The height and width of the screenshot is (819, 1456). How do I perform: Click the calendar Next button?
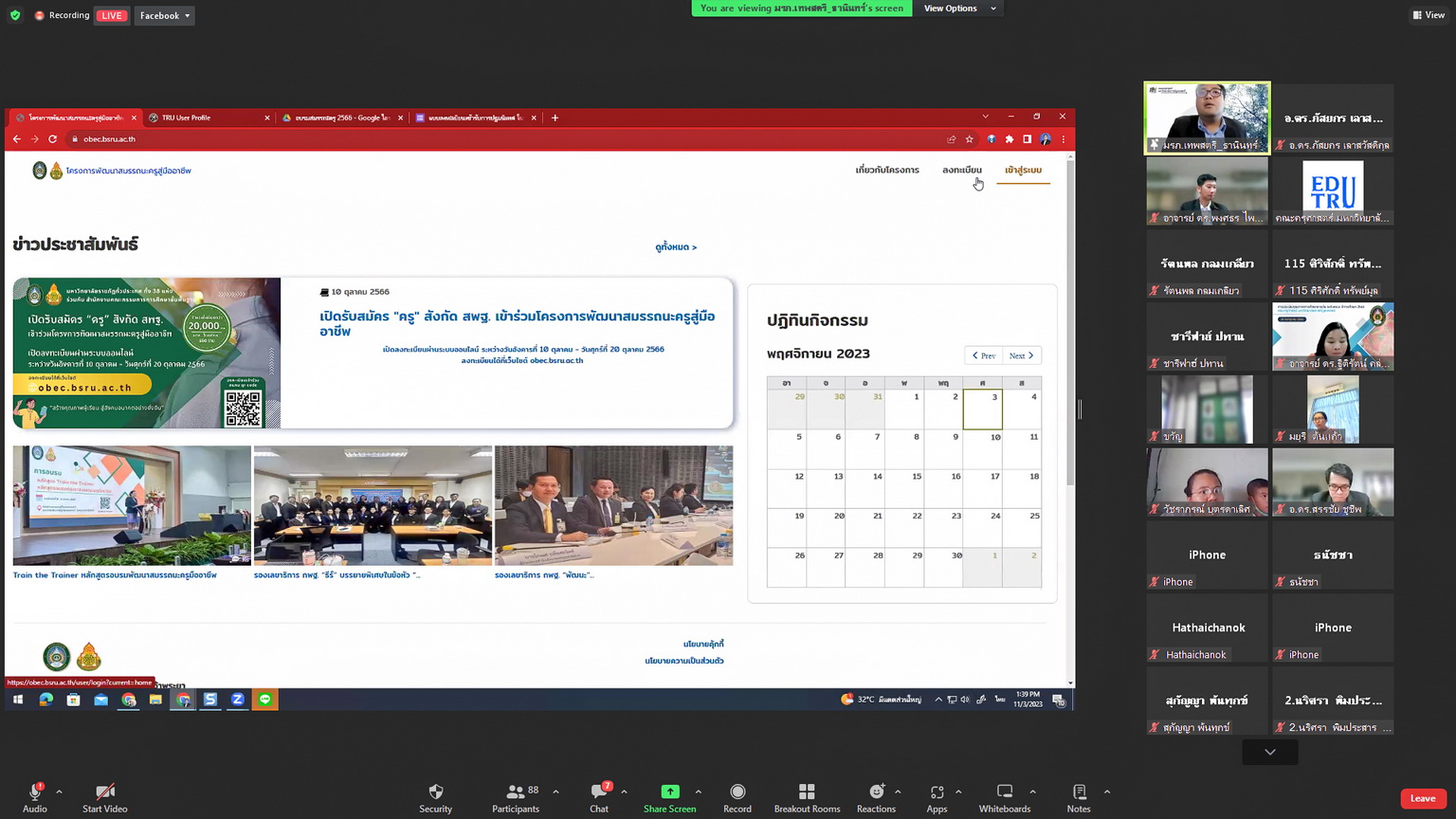coord(1022,355)
